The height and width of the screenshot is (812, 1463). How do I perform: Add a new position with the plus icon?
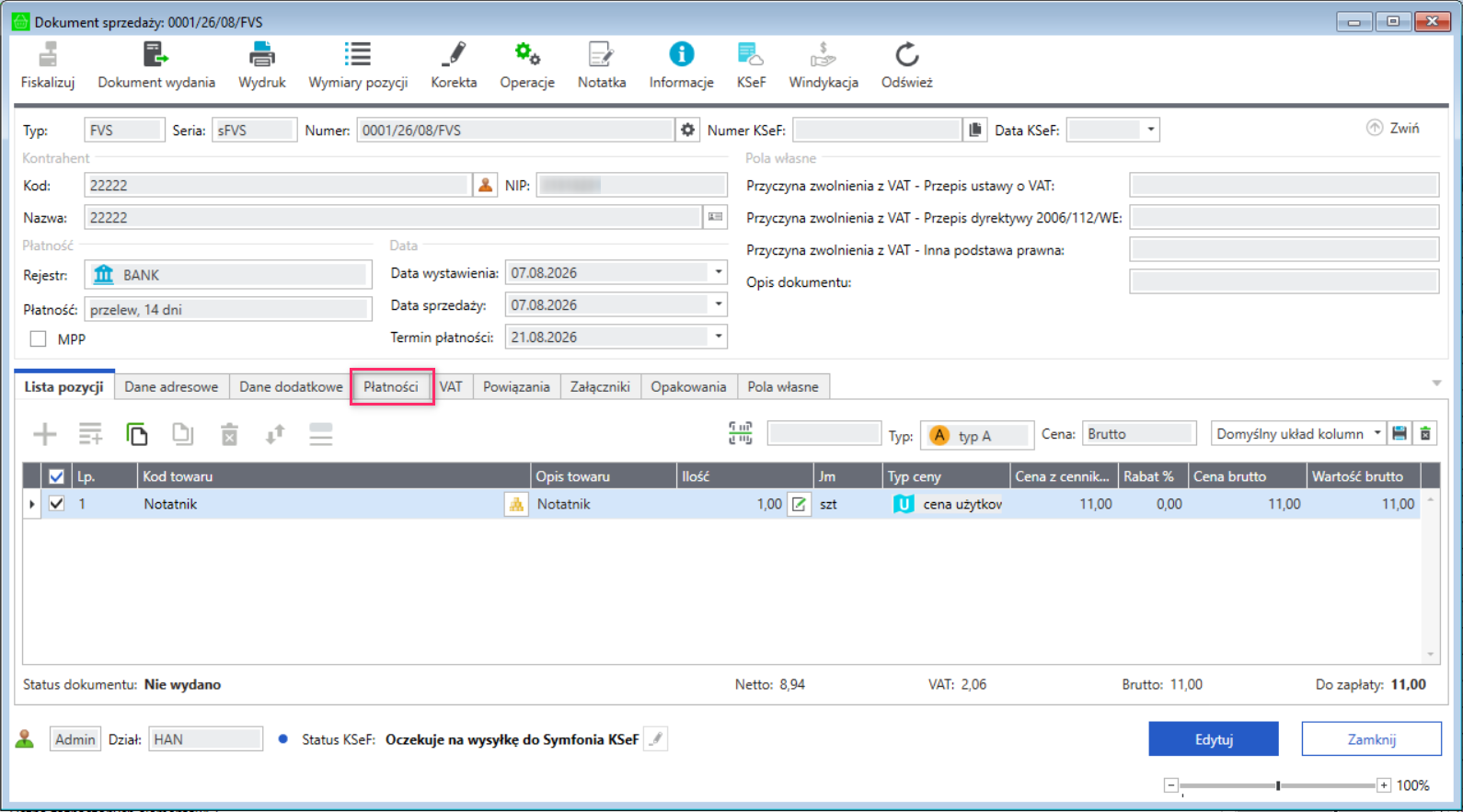tap(45, 434)
